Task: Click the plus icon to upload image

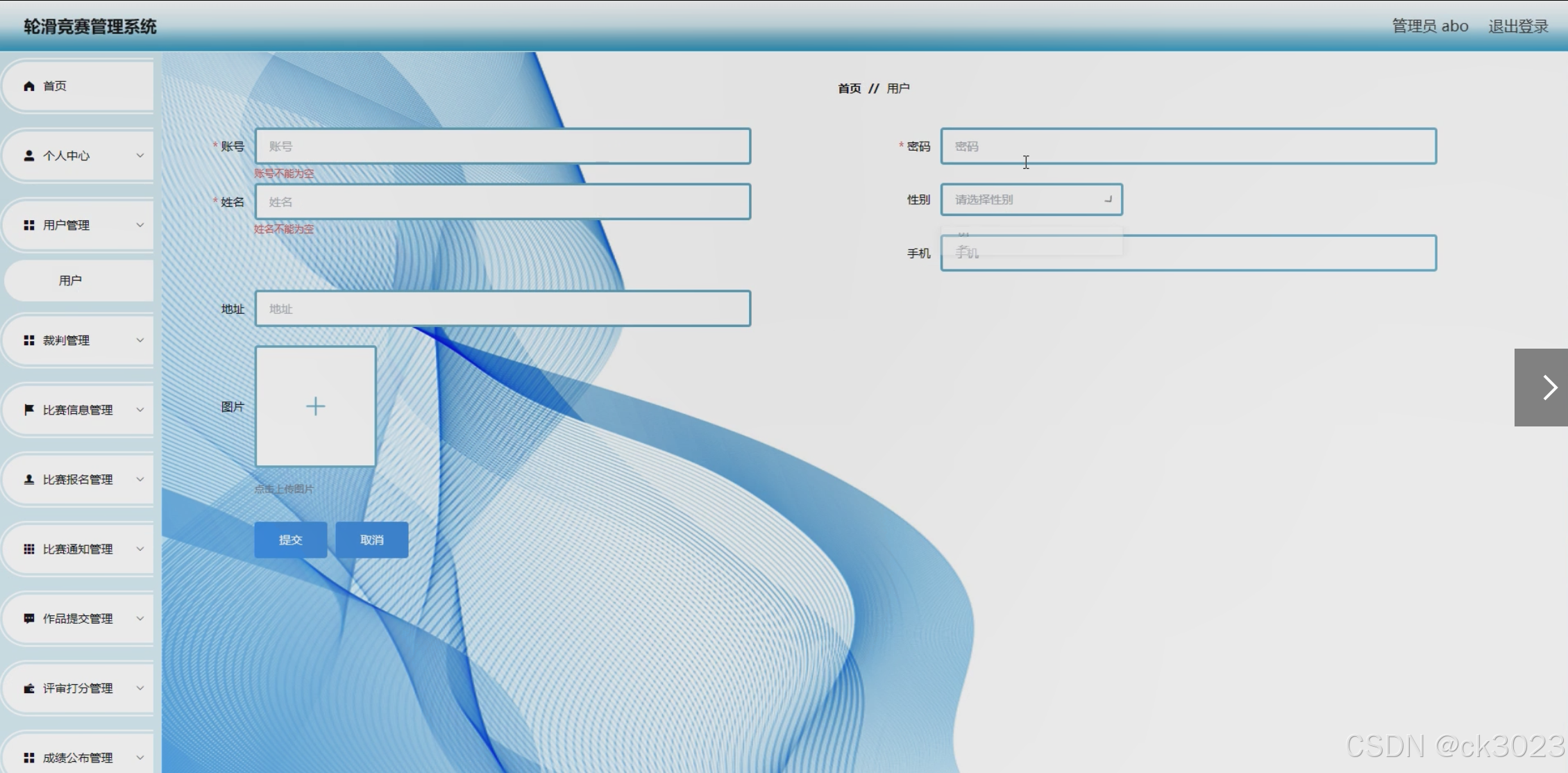Action: (316, 406)
